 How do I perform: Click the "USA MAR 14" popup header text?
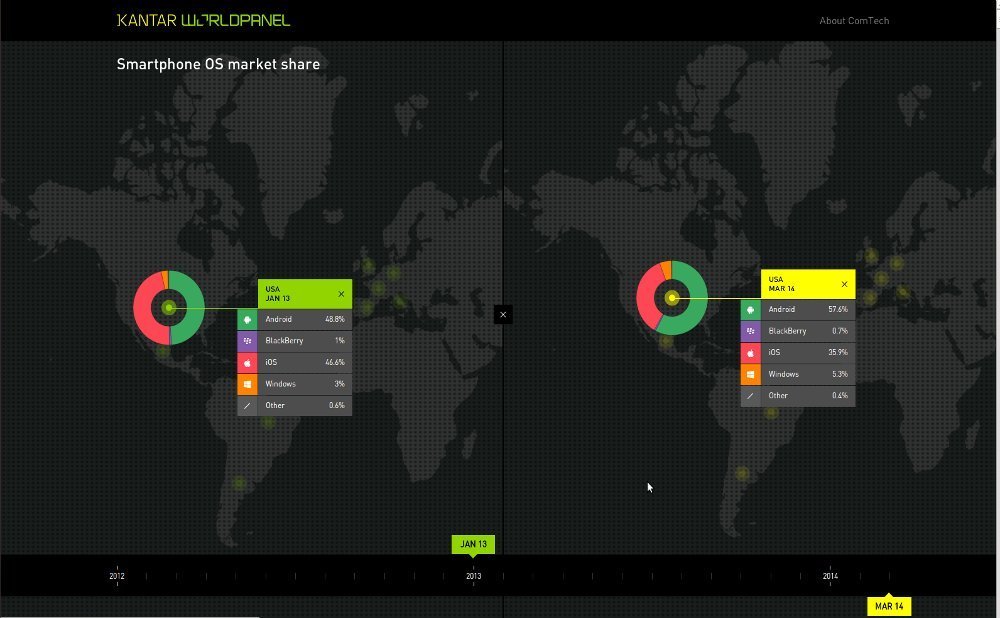coord(781,284)
